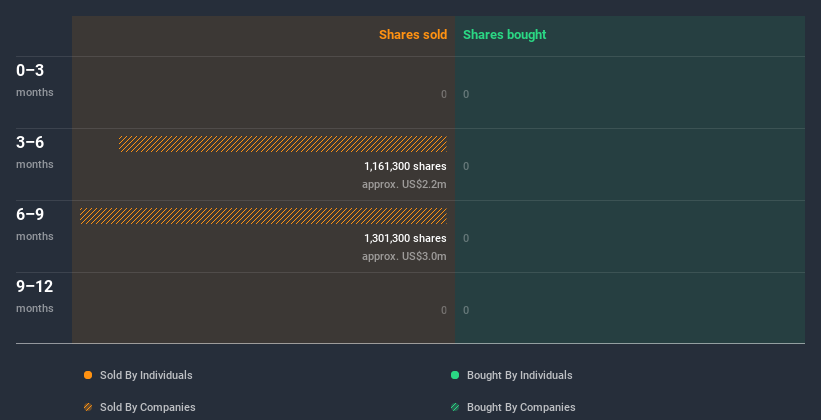
Task: Toggle the Bought By Companies legend label
Action: pos(521,407)
